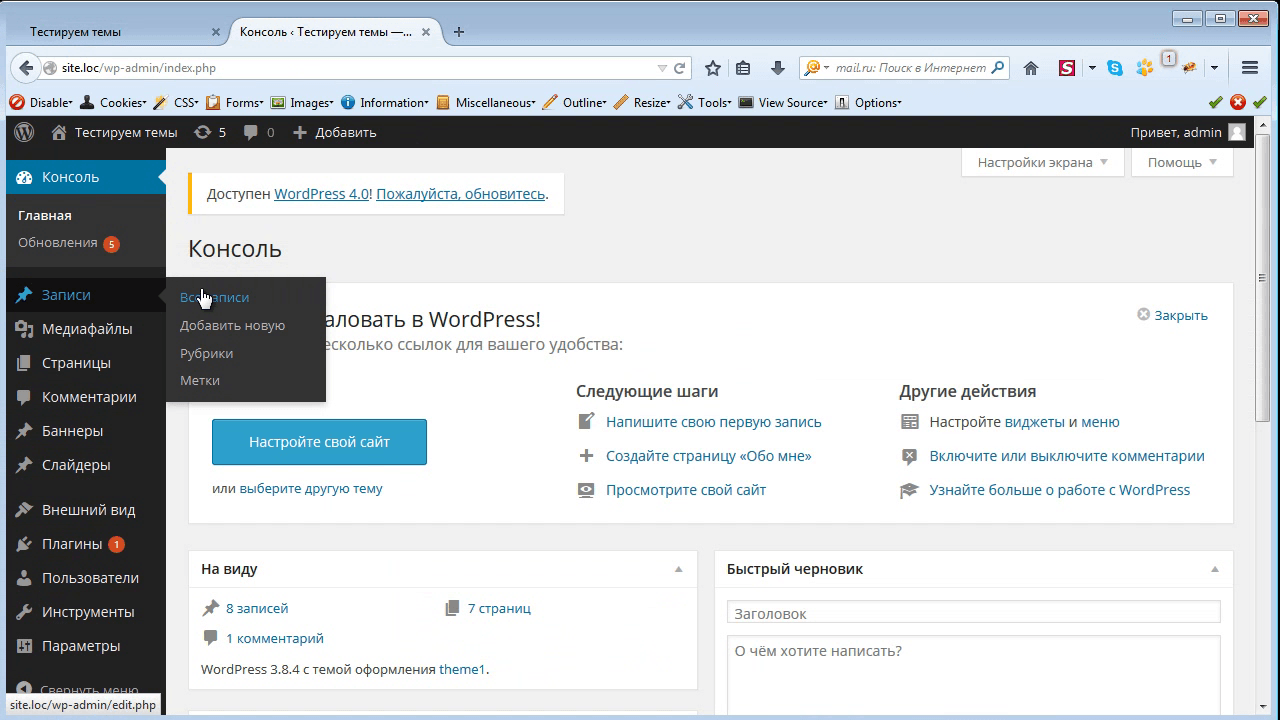The width and height of the screenshot is (1280, 720).
Task: Collapse the Быстрый черновик panel with its triangle
Action: click(x=1215, y=569)
